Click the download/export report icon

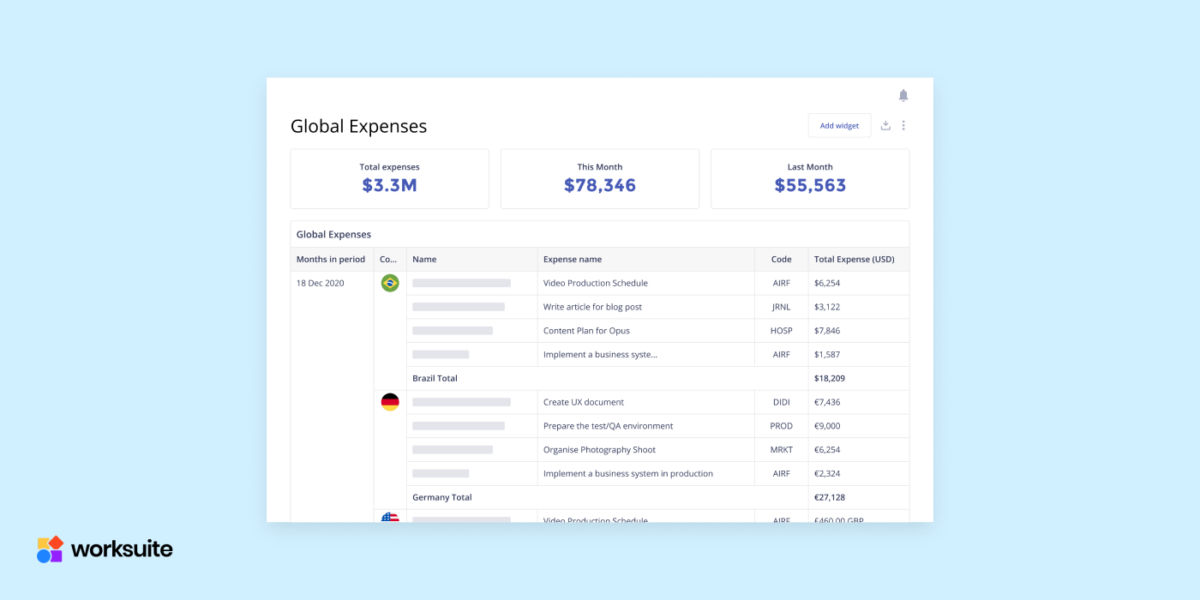[x=885, y=125]
